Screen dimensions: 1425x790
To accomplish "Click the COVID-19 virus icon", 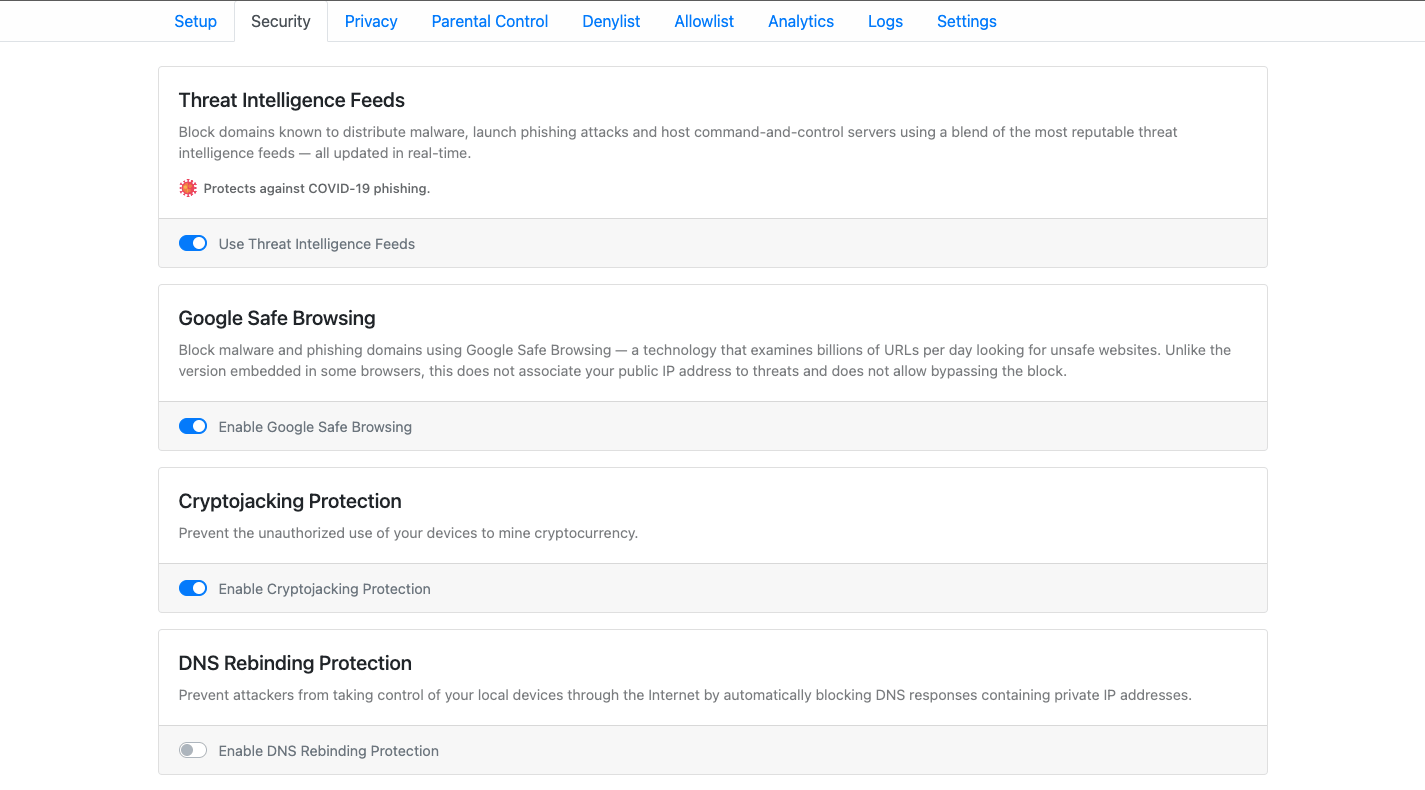I will pyautogui.click(x=188, y=188).
